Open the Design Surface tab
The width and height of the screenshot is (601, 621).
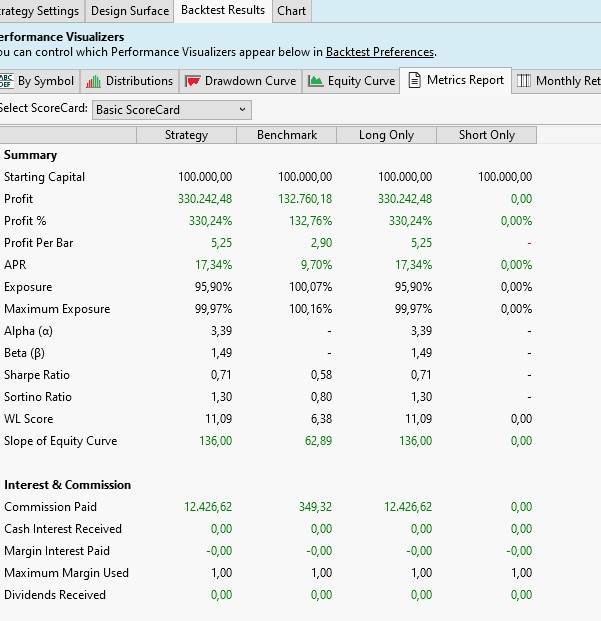129,11
